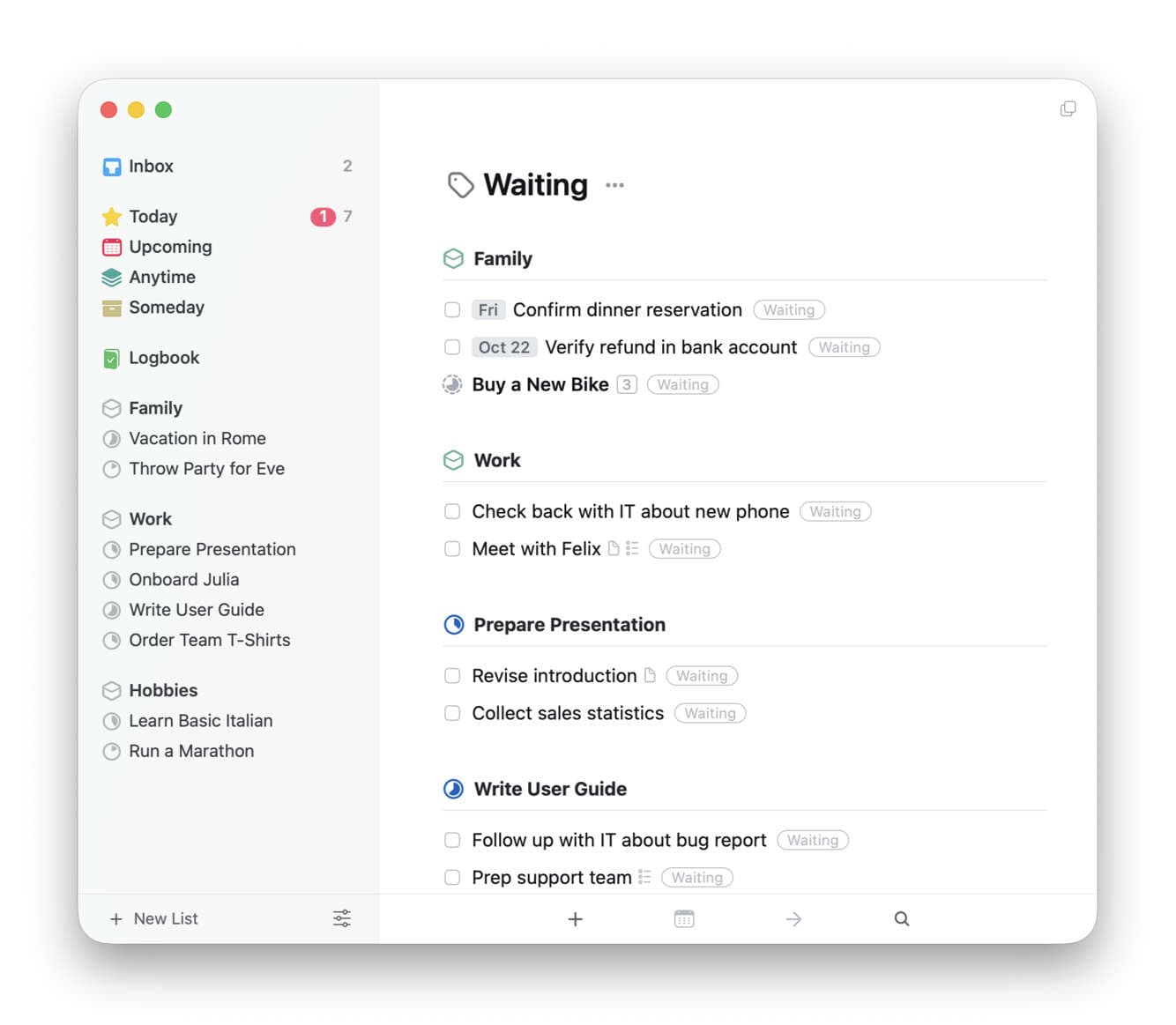Open the ellipsis menu next to Waiting
This screenshot has width=1176, height=1025.
(x=614, y=185)
